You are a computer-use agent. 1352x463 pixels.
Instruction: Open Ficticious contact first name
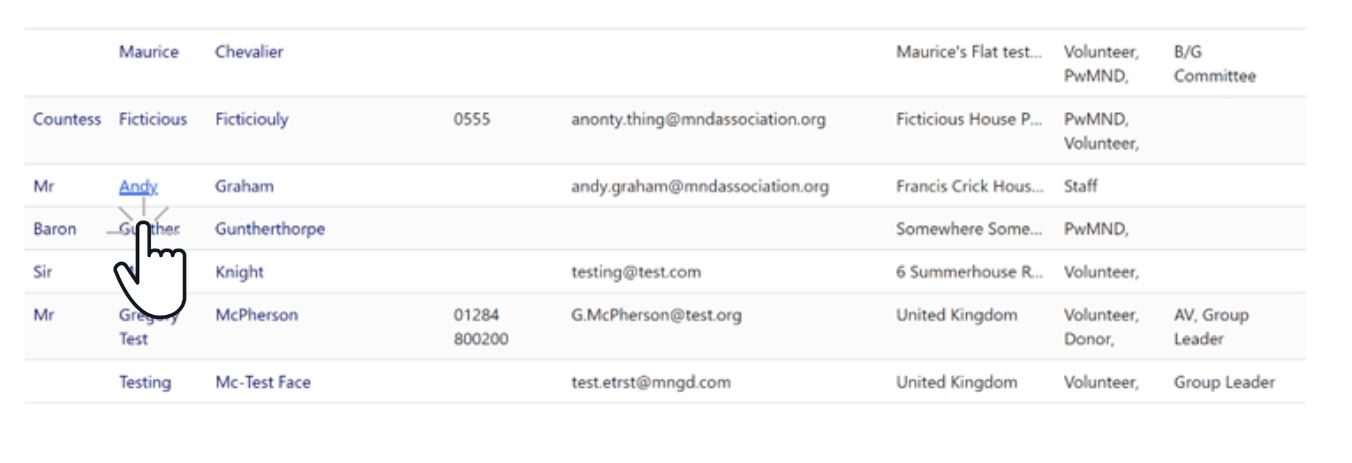pos(153,119)
